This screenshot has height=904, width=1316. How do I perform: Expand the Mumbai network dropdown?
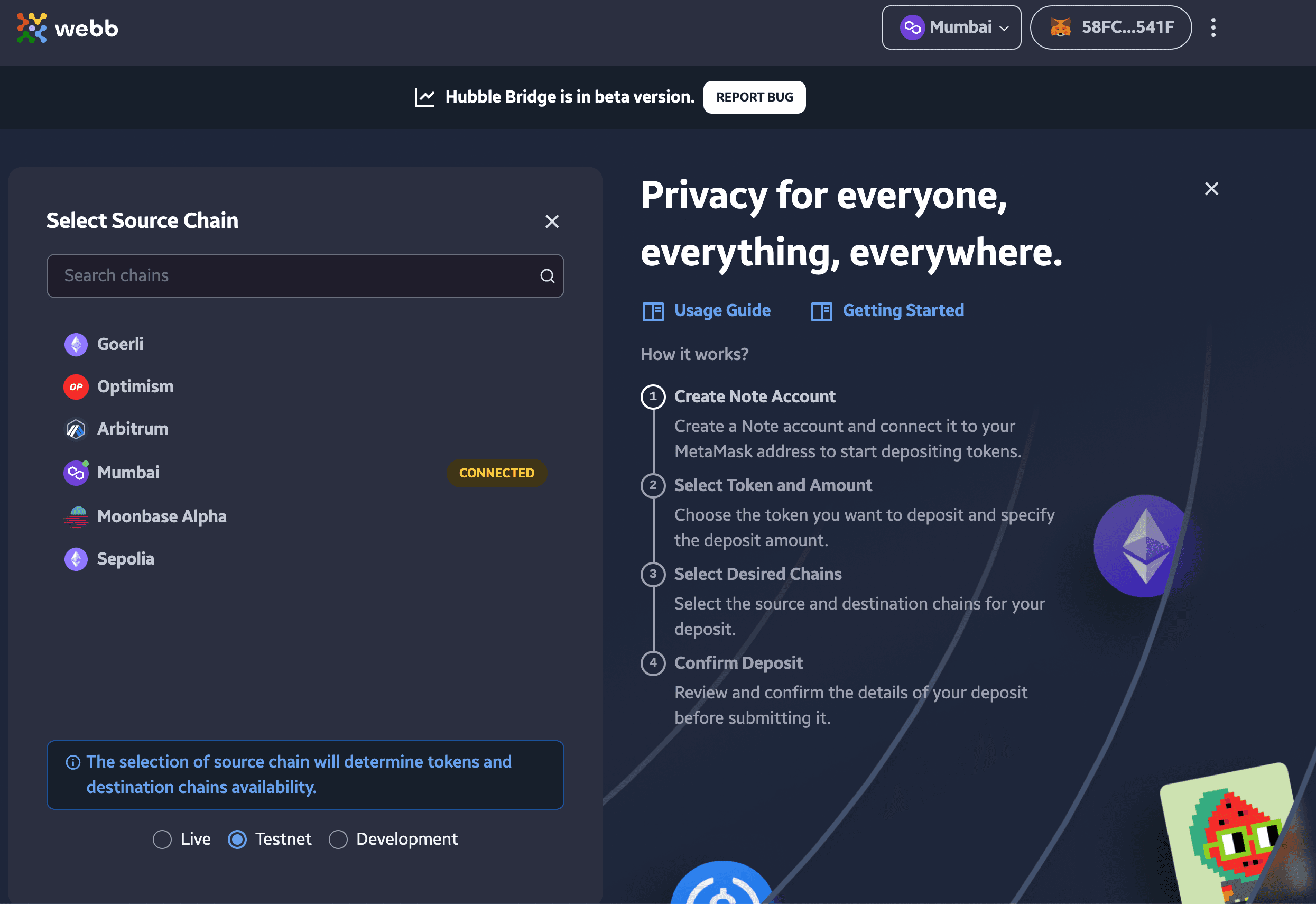point(951,27)
